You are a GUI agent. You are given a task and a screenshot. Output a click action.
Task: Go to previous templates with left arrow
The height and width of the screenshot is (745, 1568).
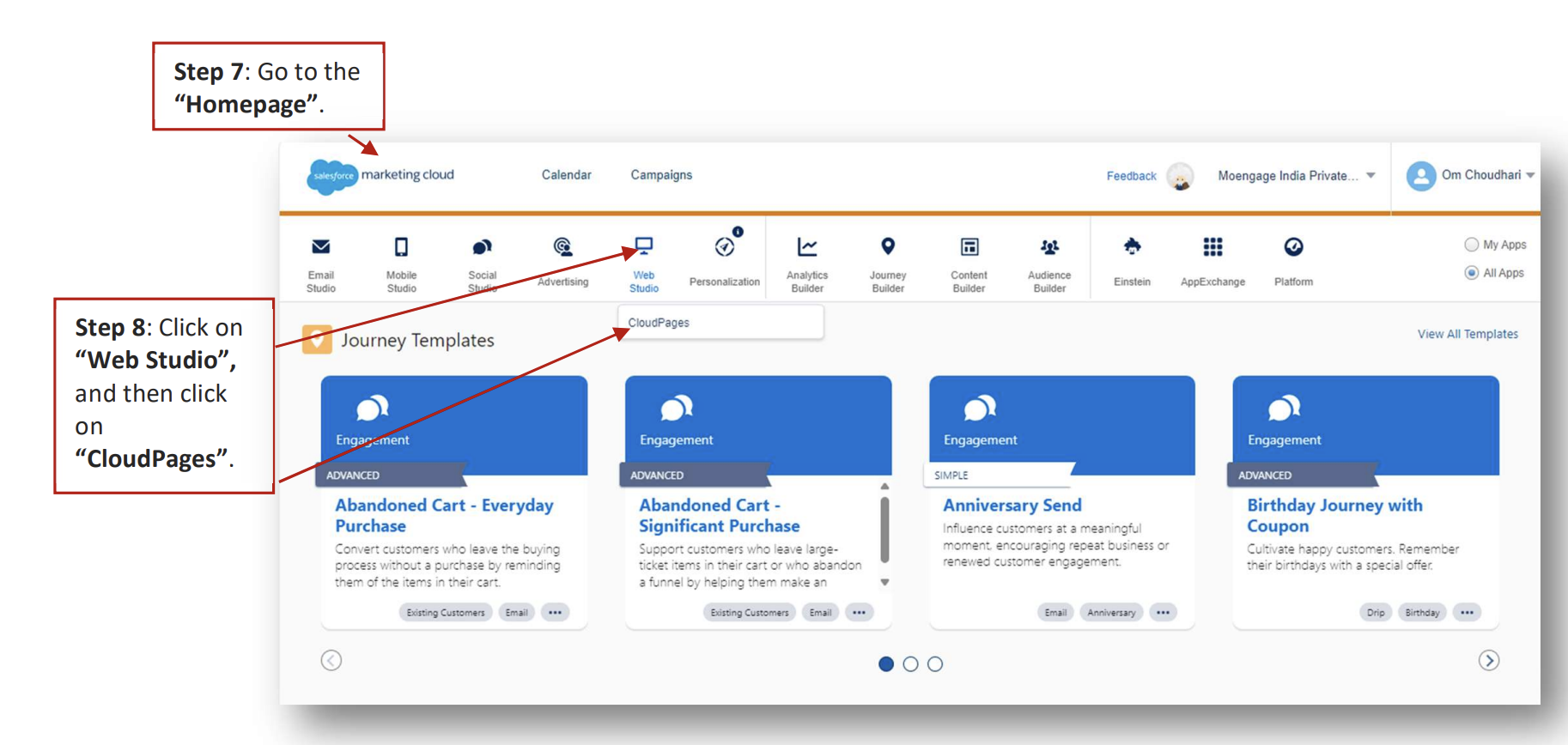[x=331, y=660]
